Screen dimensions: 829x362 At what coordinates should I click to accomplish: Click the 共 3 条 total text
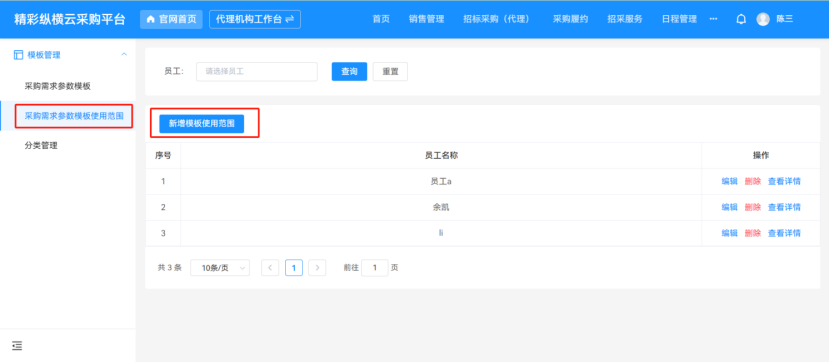coord(169,268)
